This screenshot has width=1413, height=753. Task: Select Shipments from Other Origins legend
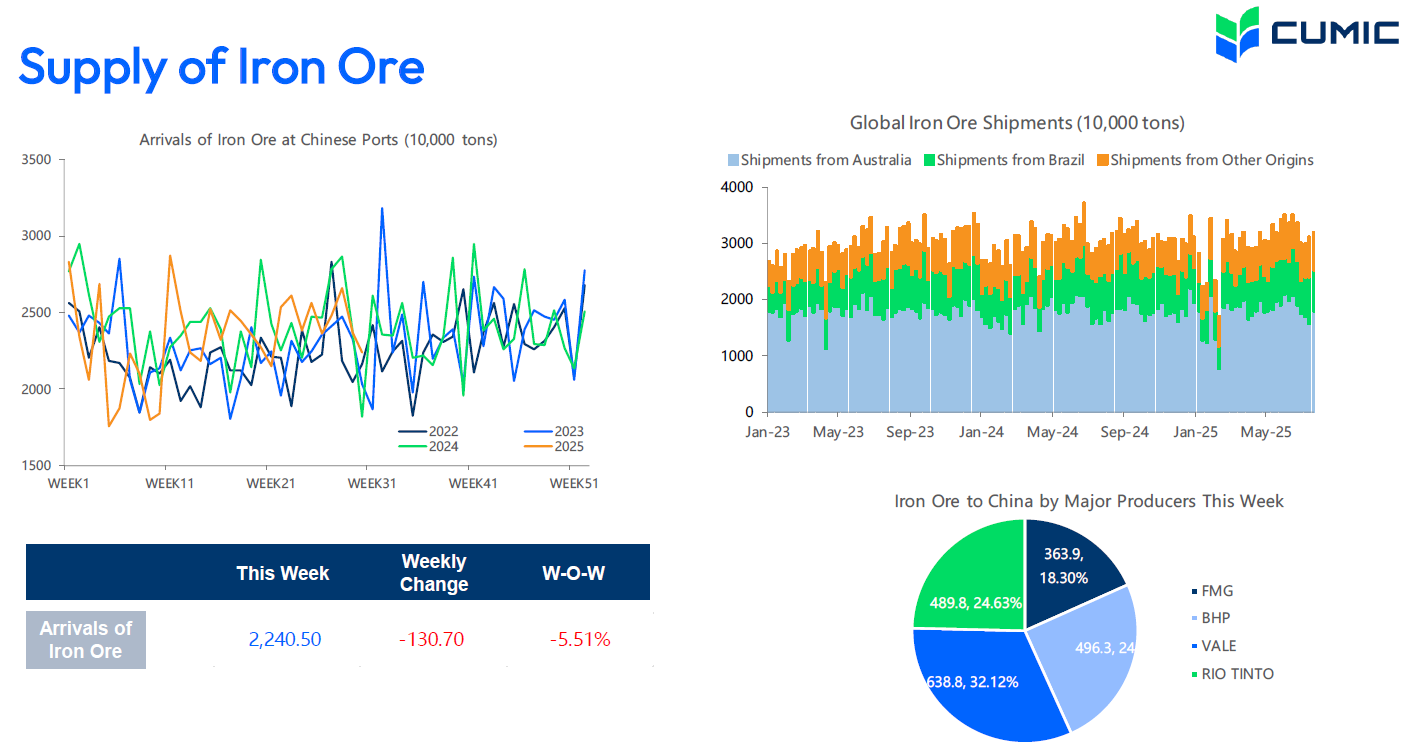point(1205,160)
